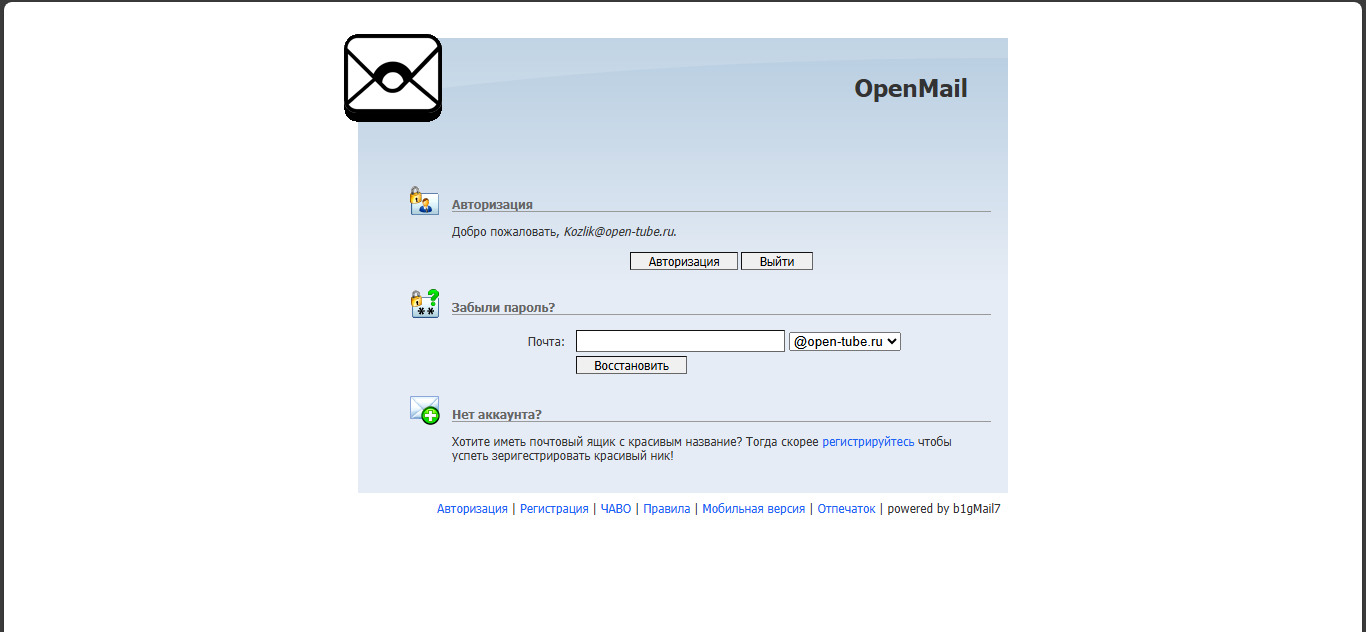Click the Почта: field label

pos(546,342)
